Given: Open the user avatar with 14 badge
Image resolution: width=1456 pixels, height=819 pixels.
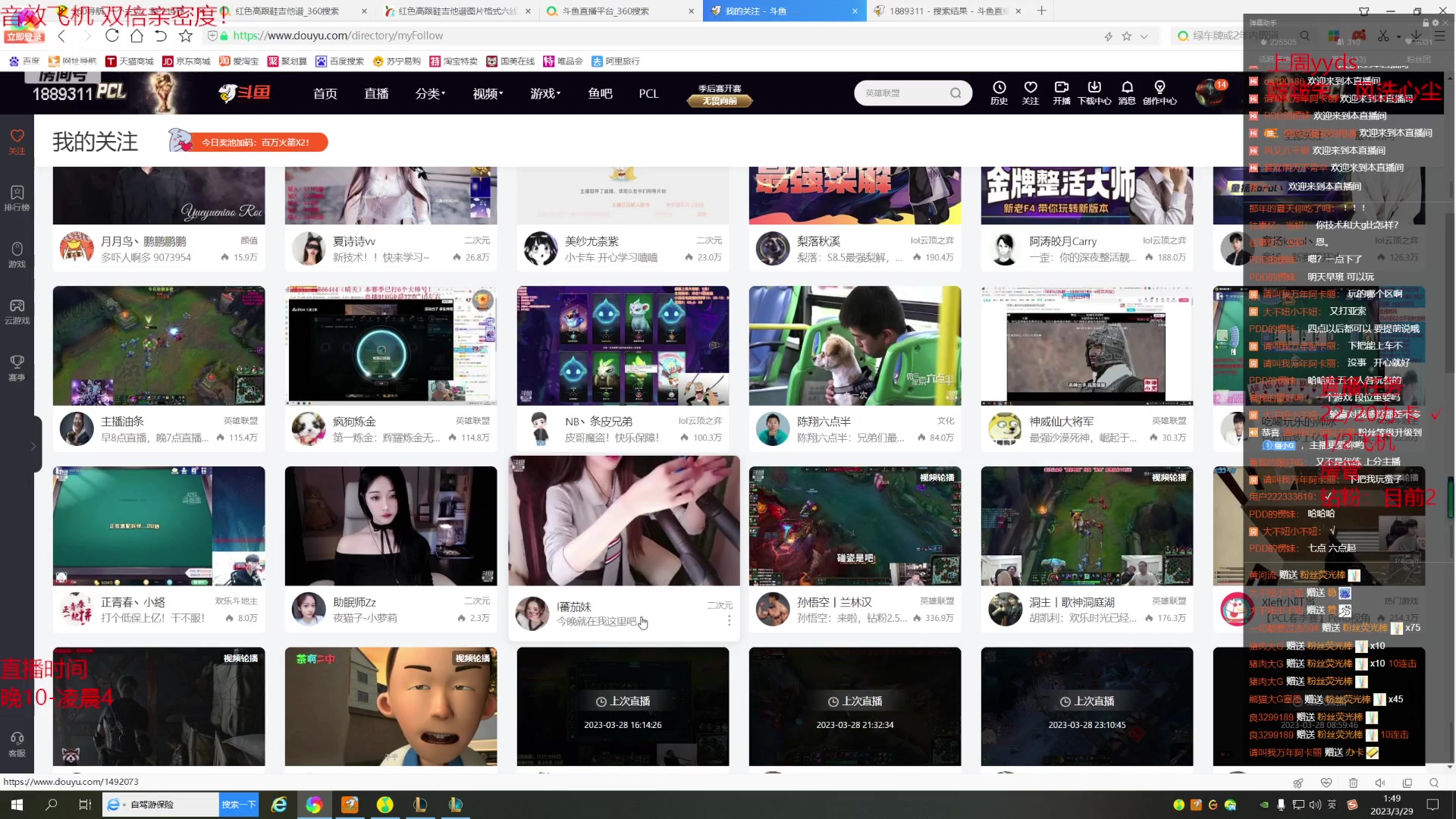Looking at the screenshot, I should (1209, 93).
